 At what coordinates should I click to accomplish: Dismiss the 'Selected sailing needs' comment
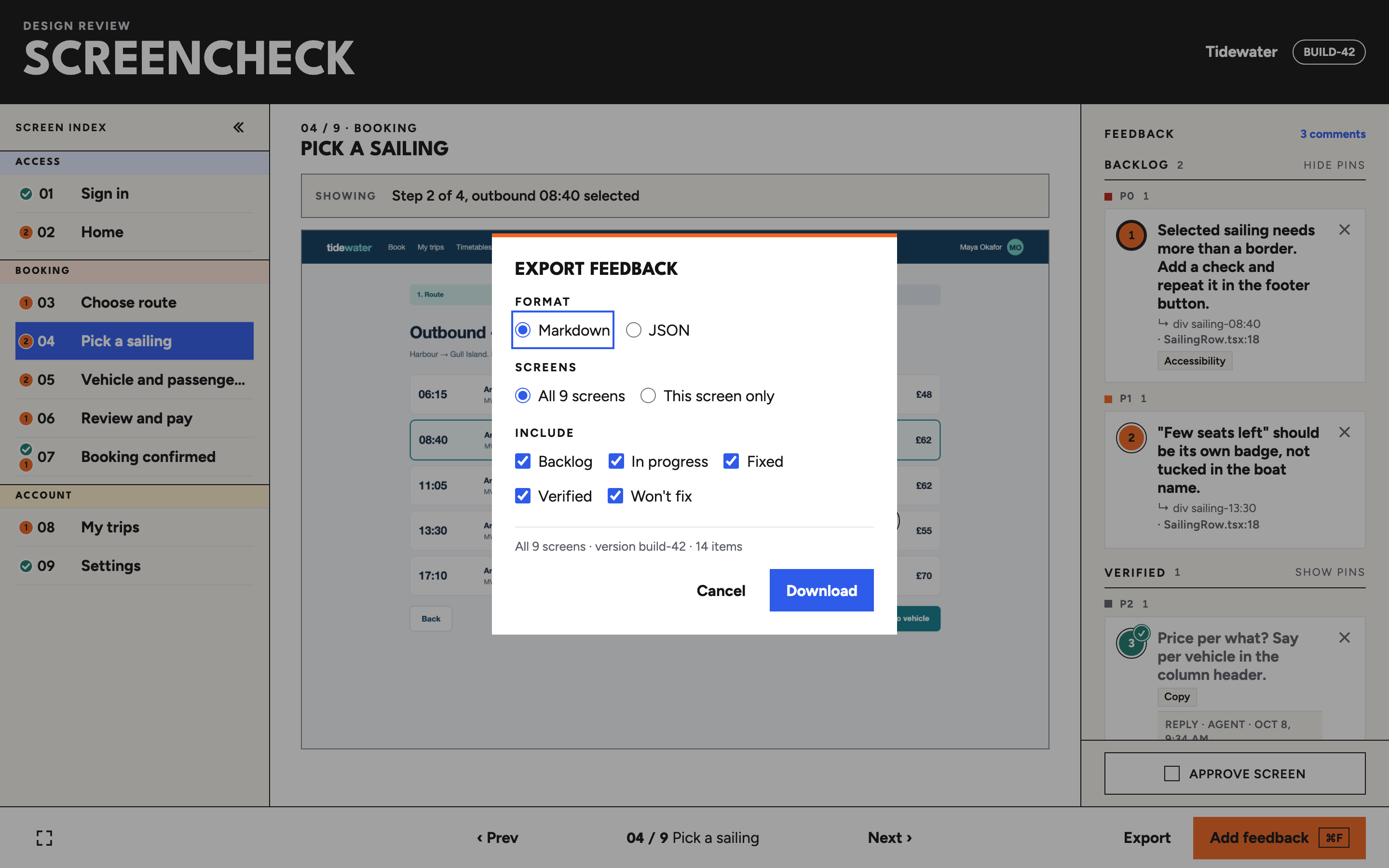click(1344, 230)
